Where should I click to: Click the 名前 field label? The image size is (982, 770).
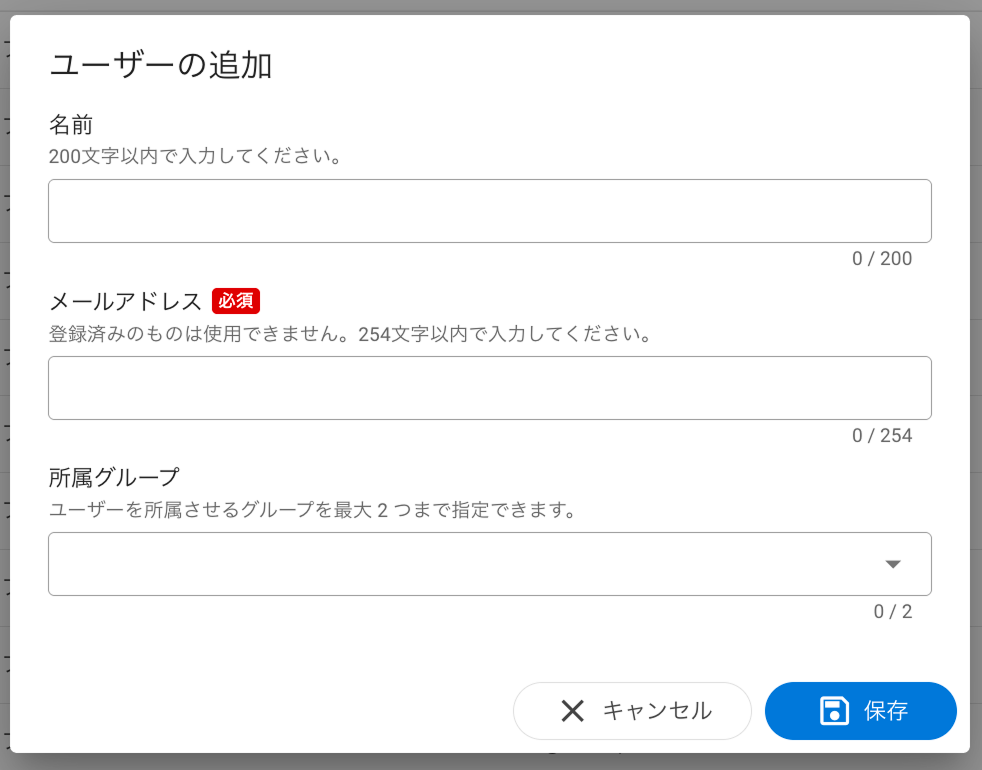pyautogui.click(x=71, y=125)
